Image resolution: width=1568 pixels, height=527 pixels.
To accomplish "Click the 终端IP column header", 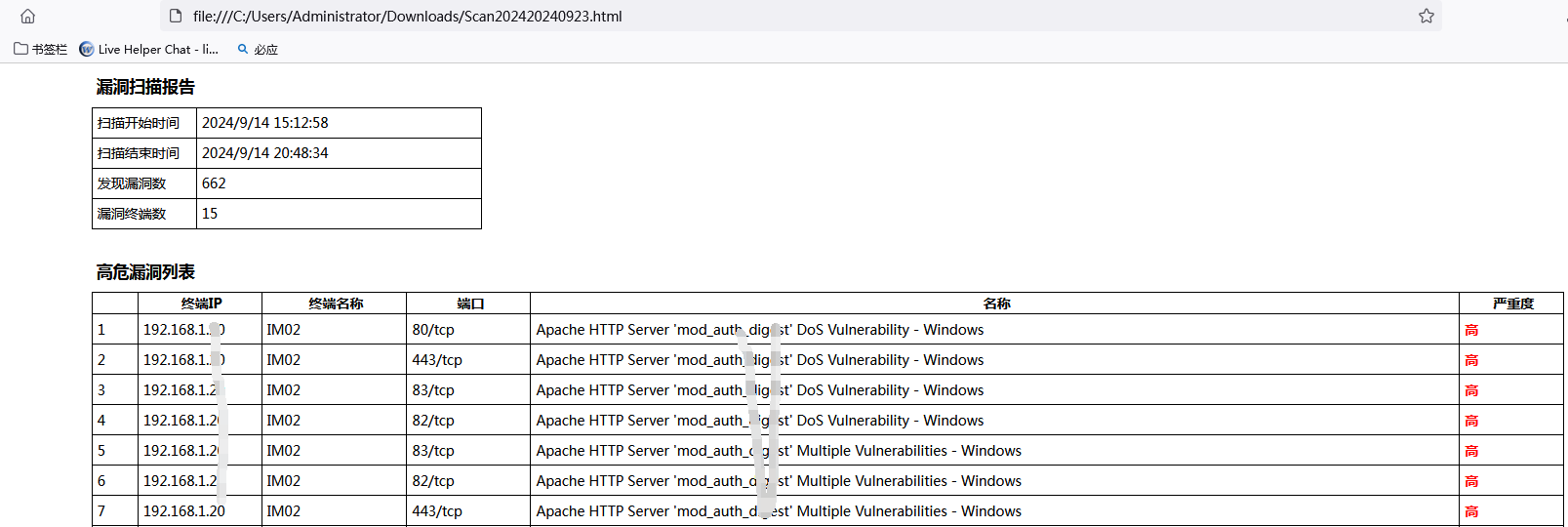I will [x=201, y=304].
